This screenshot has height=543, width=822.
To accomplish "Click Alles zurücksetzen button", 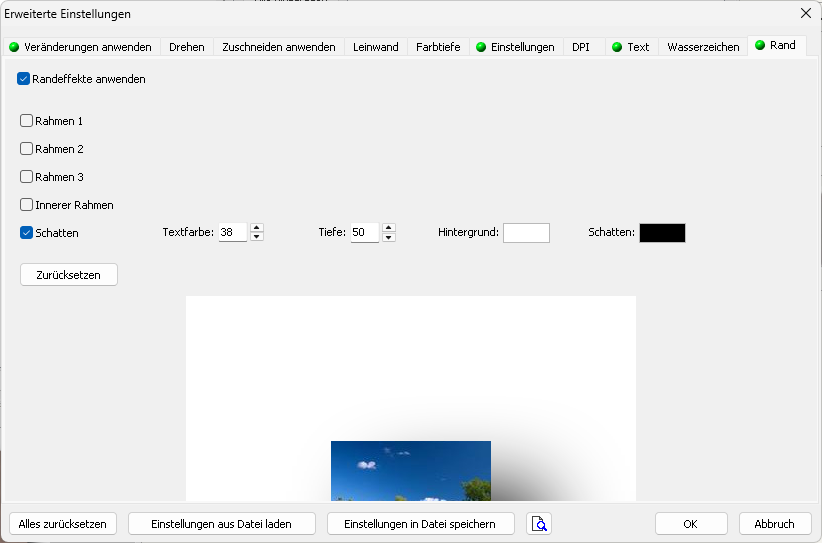I will pyautogui.click(x=63, y=524).
